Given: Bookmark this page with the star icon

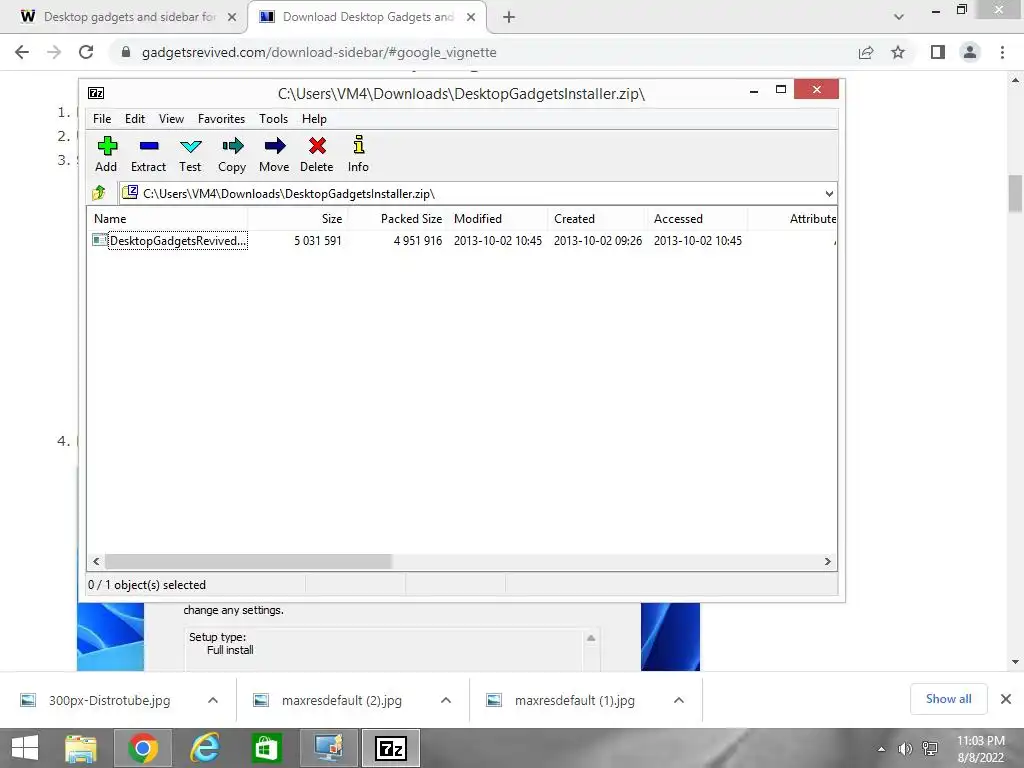Looking at the screenshot, I should [x=898, y=52].
